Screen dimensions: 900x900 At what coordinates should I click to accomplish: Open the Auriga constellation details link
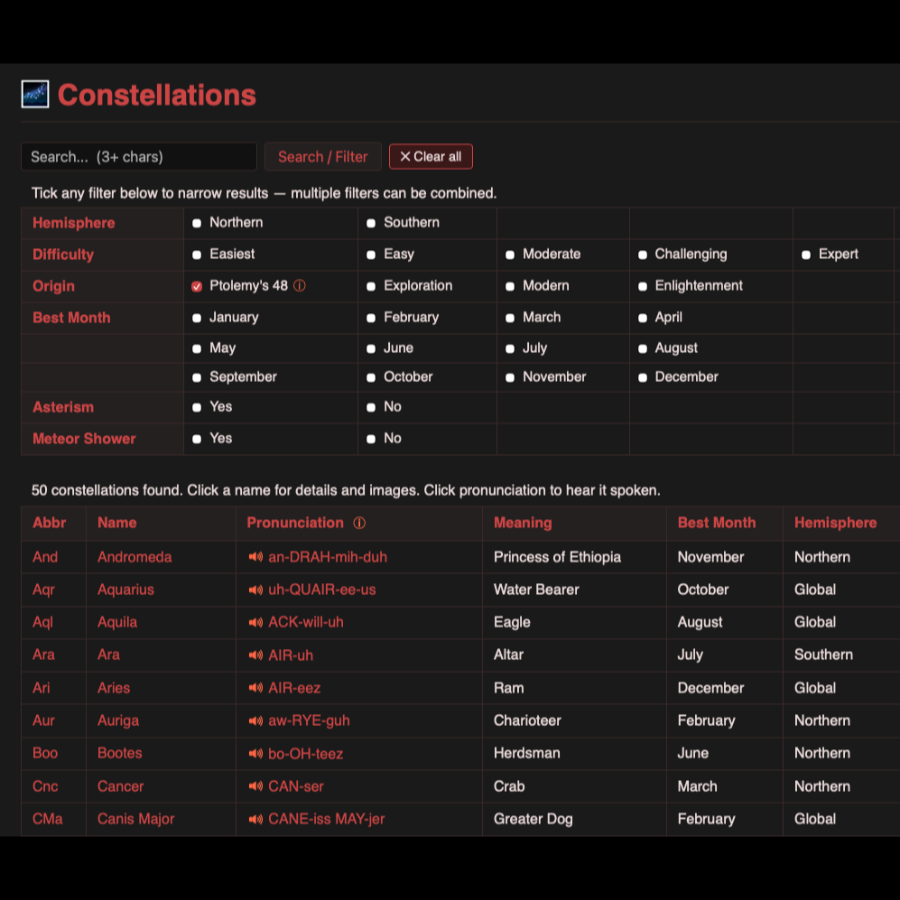118,721
